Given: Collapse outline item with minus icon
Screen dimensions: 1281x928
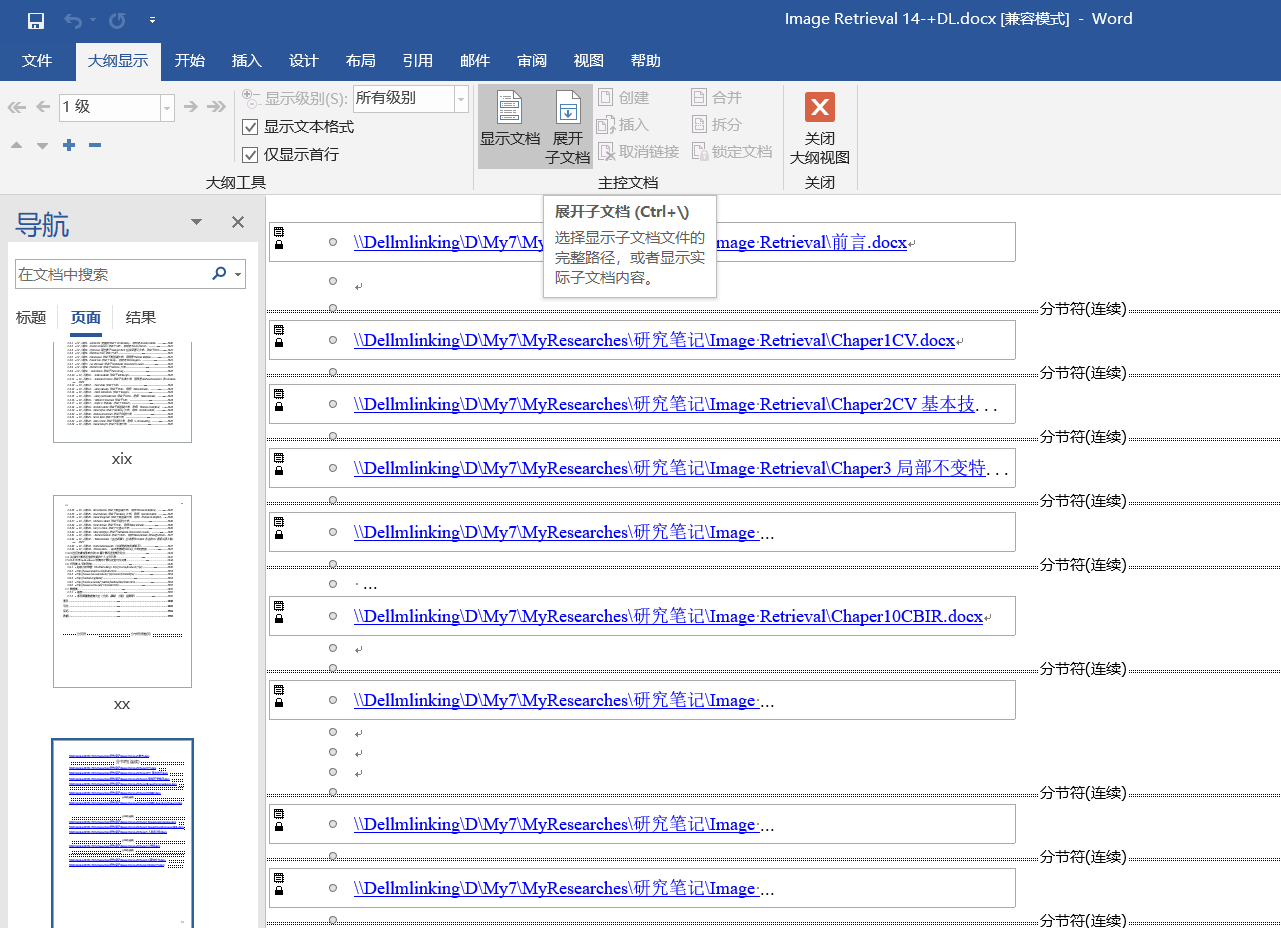Looking at the screenshot, I should tap(95, 146).
